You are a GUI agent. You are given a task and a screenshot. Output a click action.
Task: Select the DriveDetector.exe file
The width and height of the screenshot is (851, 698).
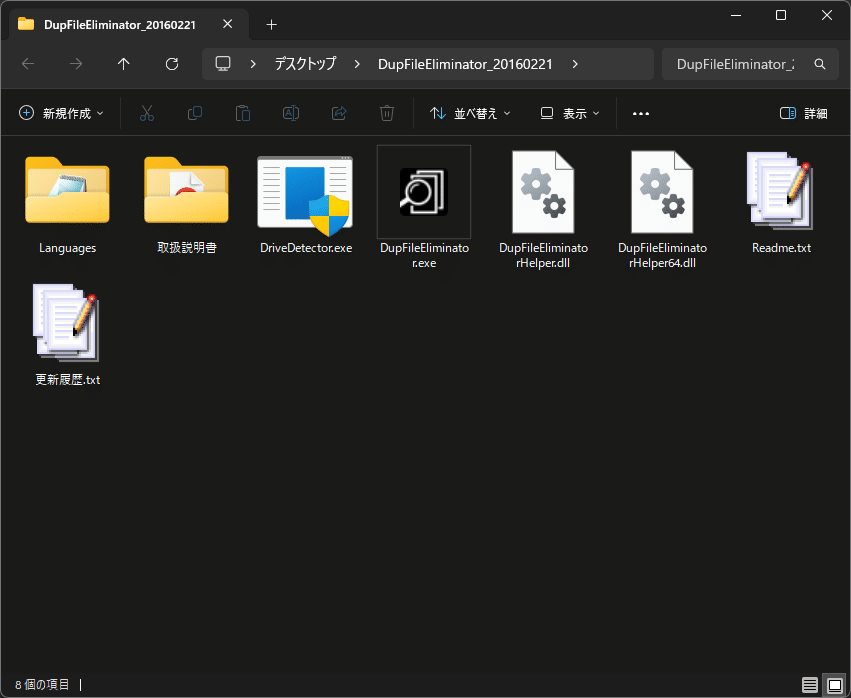pyautogui.click(x=305, y=191)
